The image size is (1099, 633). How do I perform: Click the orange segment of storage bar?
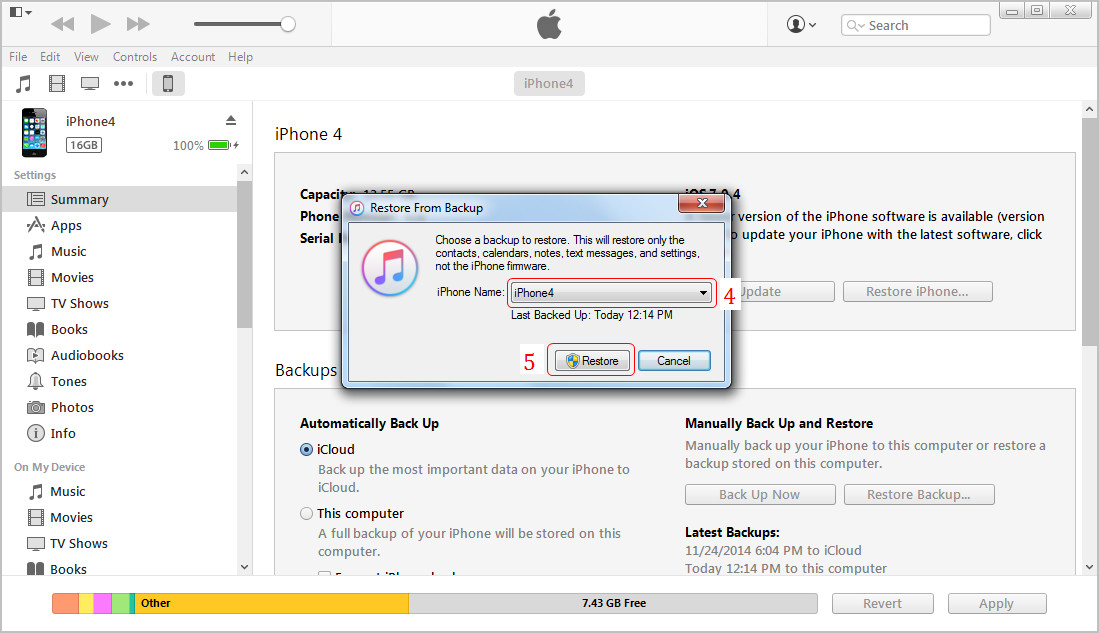[x=65, y=603]
